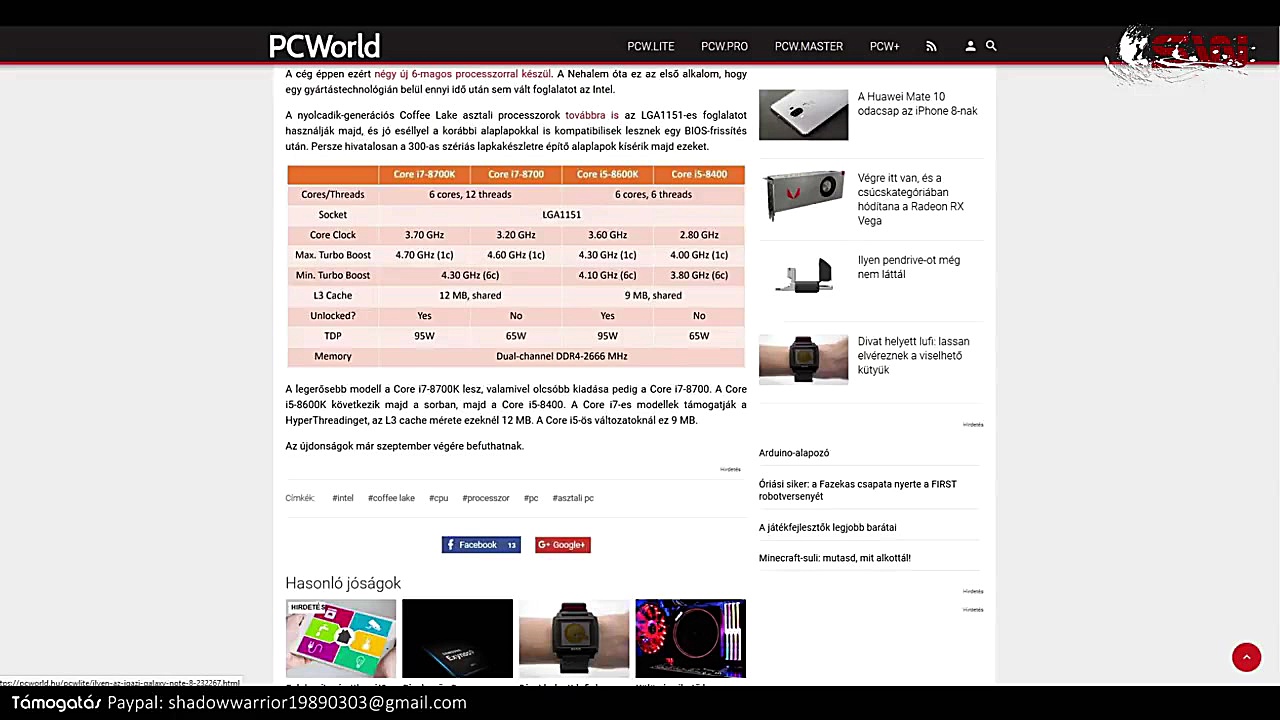Click the 6 cores, 6 threads cell

coord(653,195)
